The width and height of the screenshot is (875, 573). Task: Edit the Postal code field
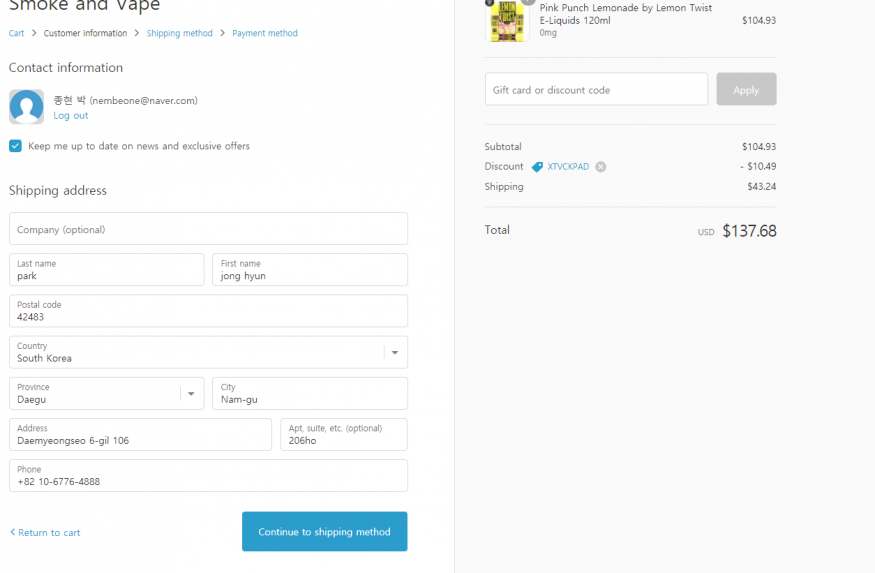tap(208, 311)
